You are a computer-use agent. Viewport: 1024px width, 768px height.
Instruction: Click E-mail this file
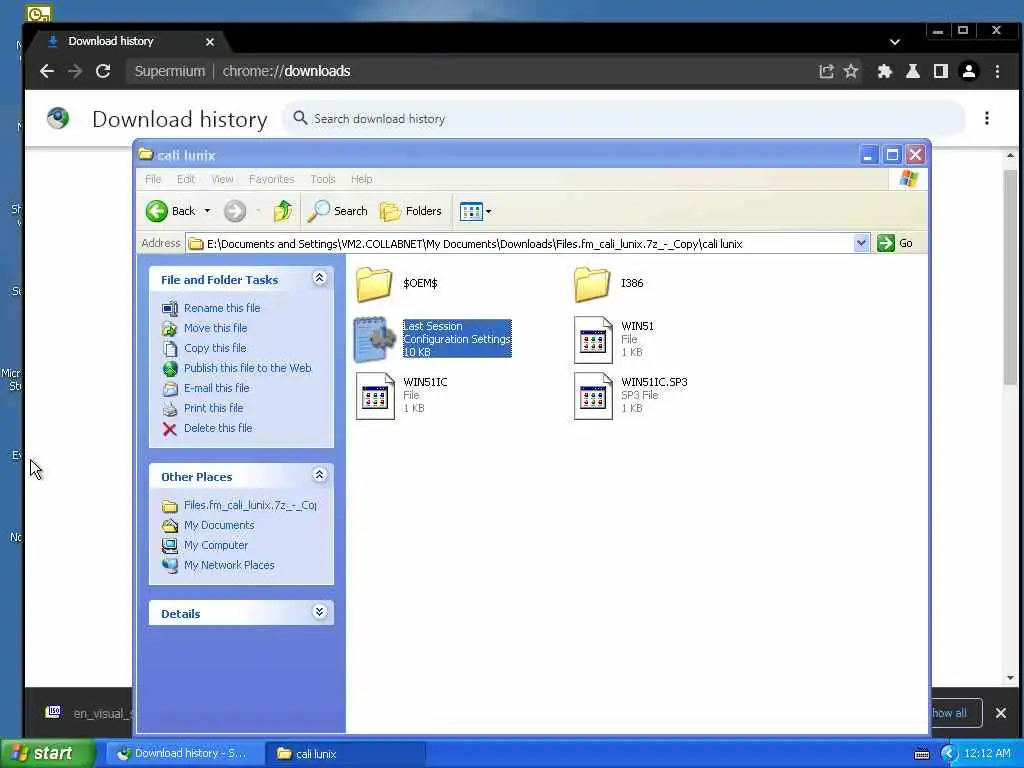(x=216, y=388)
